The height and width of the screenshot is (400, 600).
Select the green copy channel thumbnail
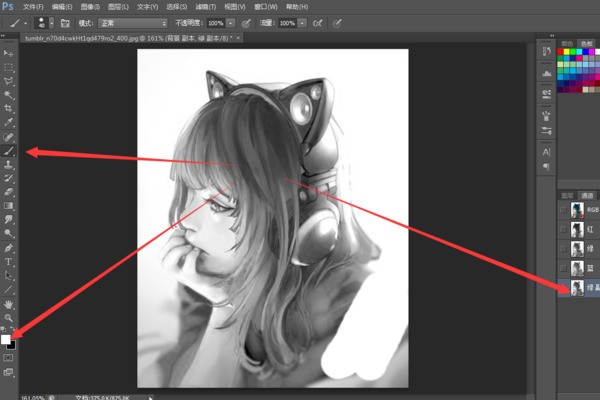click(x=578, y=288)
